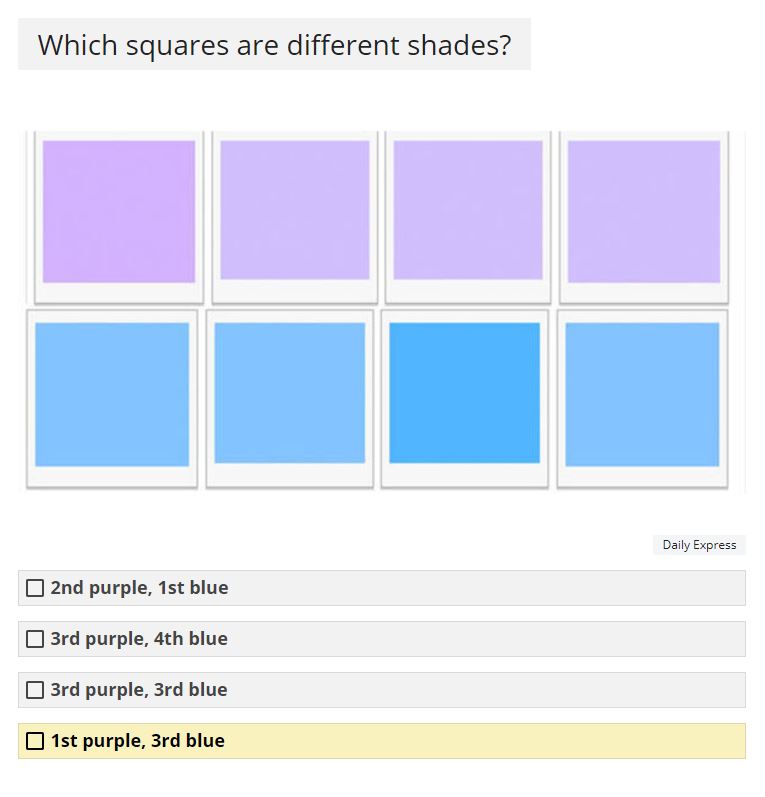Check the '2nd purple, 1st blue' checkbox

click(35, 588)
